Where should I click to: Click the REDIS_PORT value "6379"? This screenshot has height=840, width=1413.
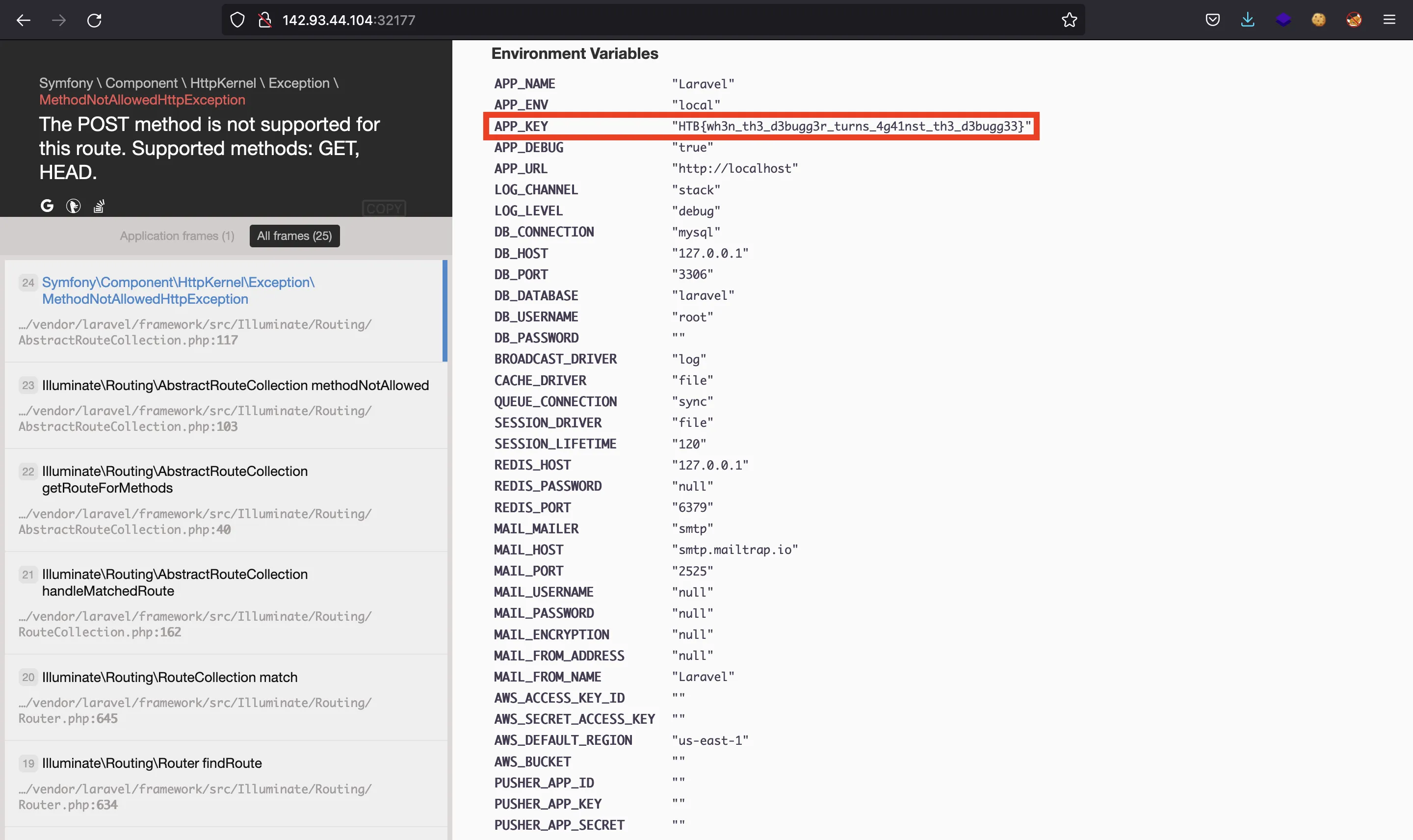tap(693, 508)
